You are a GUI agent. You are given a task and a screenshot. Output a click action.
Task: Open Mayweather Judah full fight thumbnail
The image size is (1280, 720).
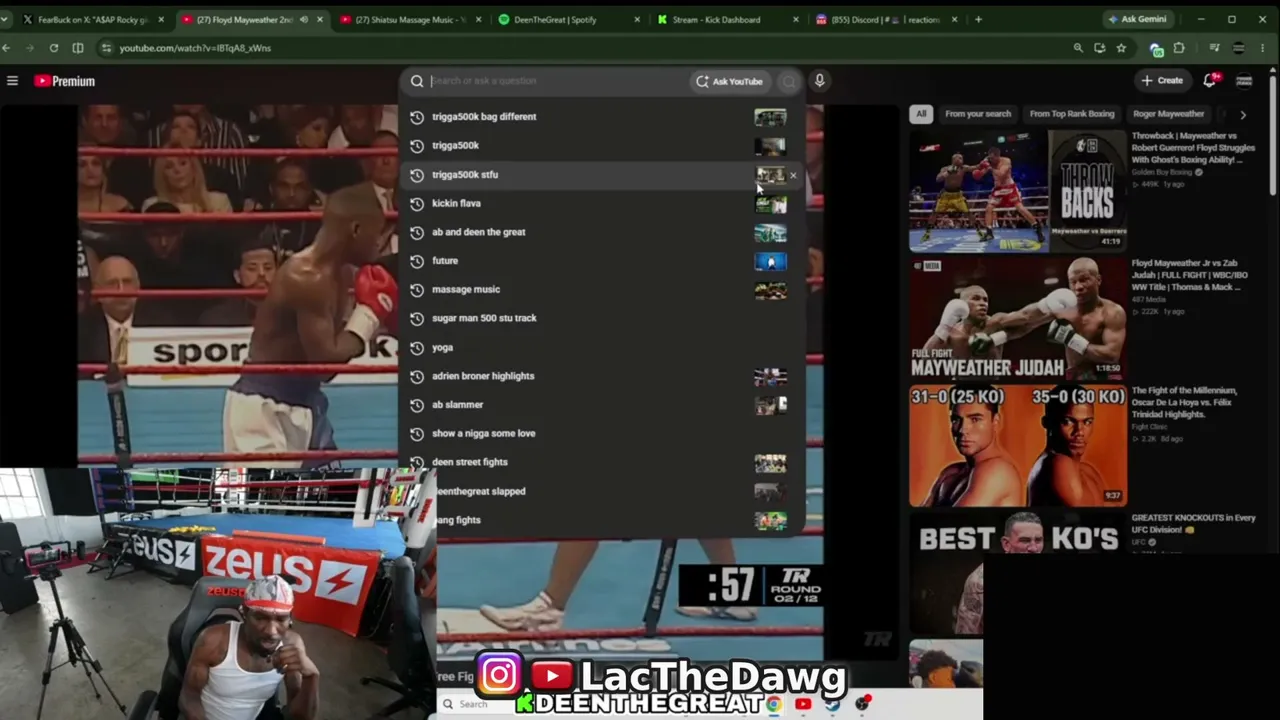pos(1017,319)
